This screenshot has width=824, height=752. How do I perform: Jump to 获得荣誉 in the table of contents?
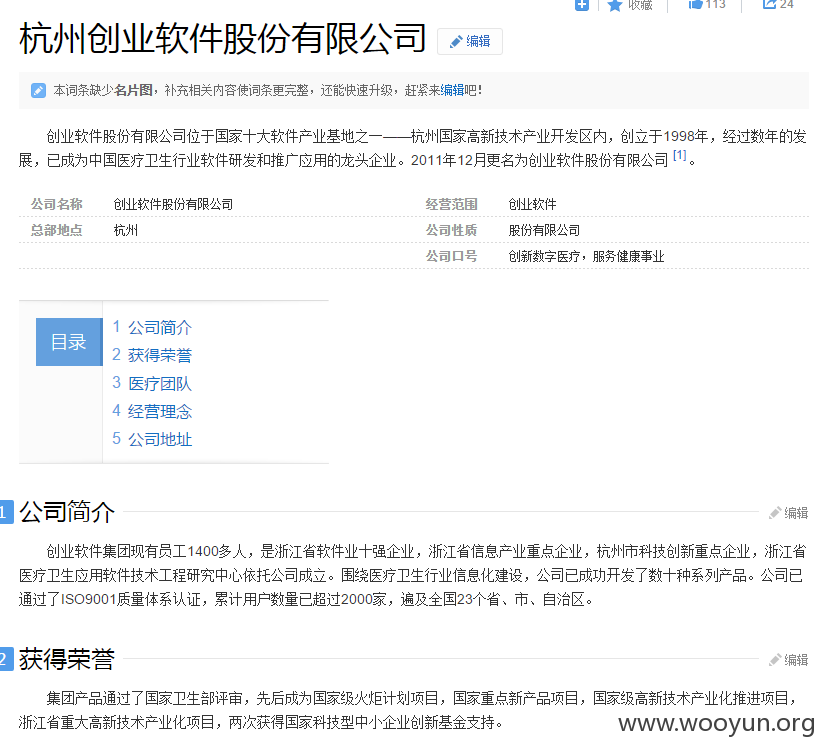click(x=160, y=355)
